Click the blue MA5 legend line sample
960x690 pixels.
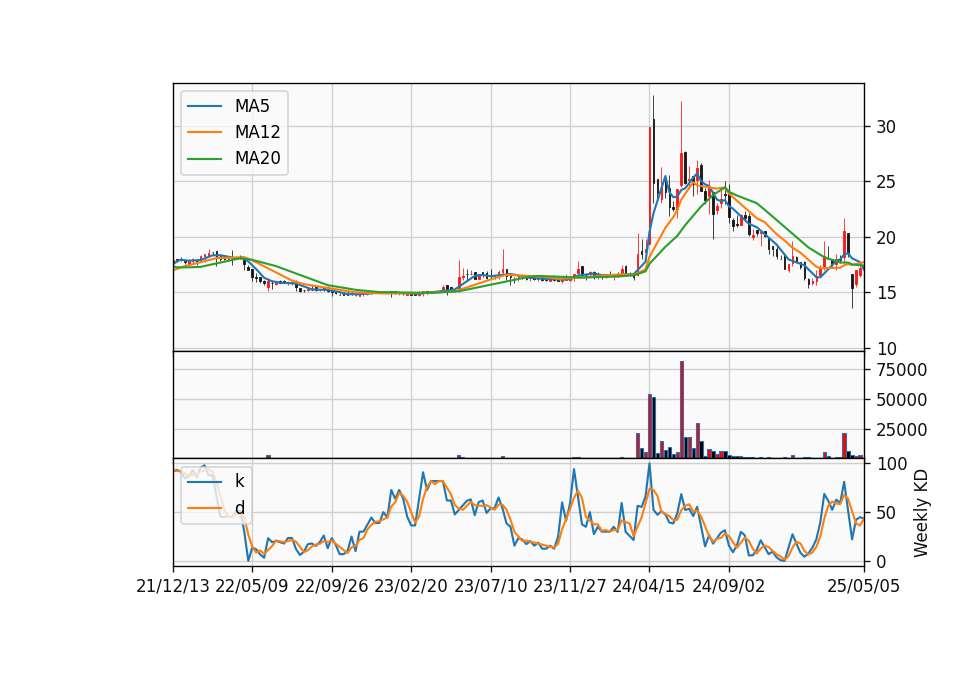204,106
